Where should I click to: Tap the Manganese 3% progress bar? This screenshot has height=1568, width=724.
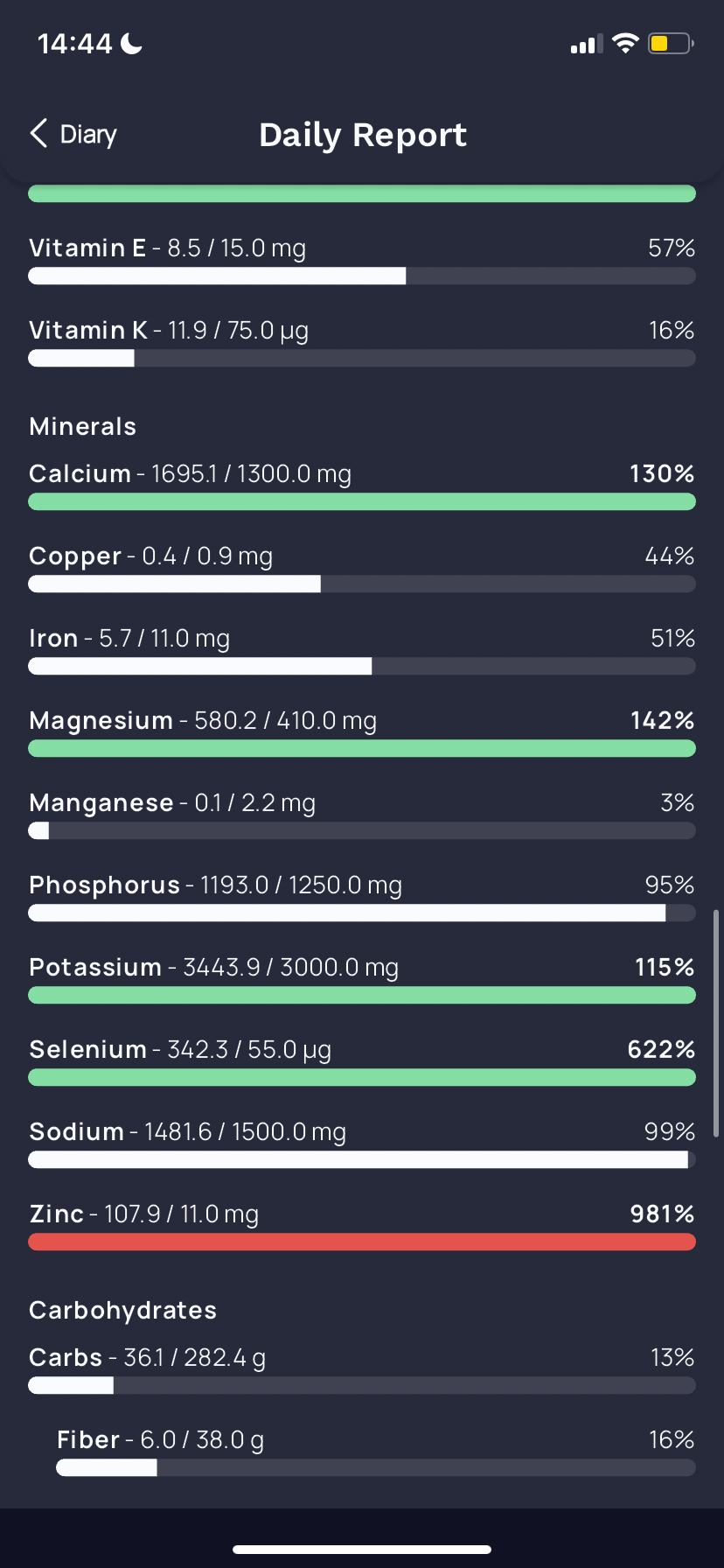point(362,830)
